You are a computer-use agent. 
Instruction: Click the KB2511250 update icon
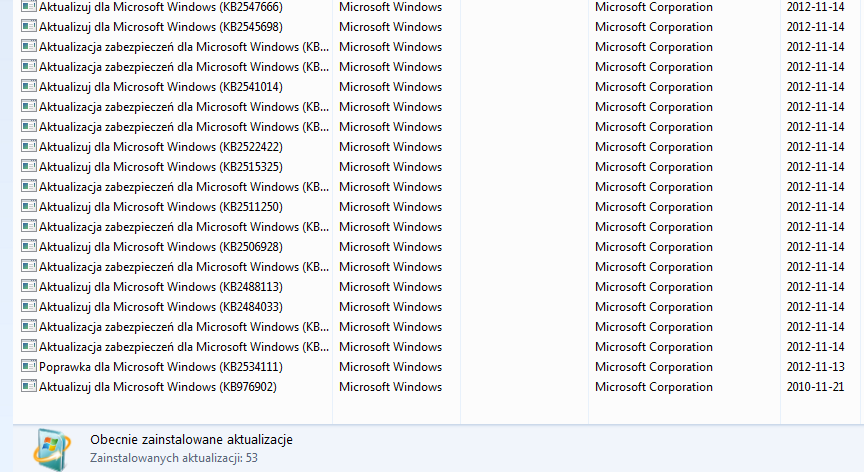point(29,206)
